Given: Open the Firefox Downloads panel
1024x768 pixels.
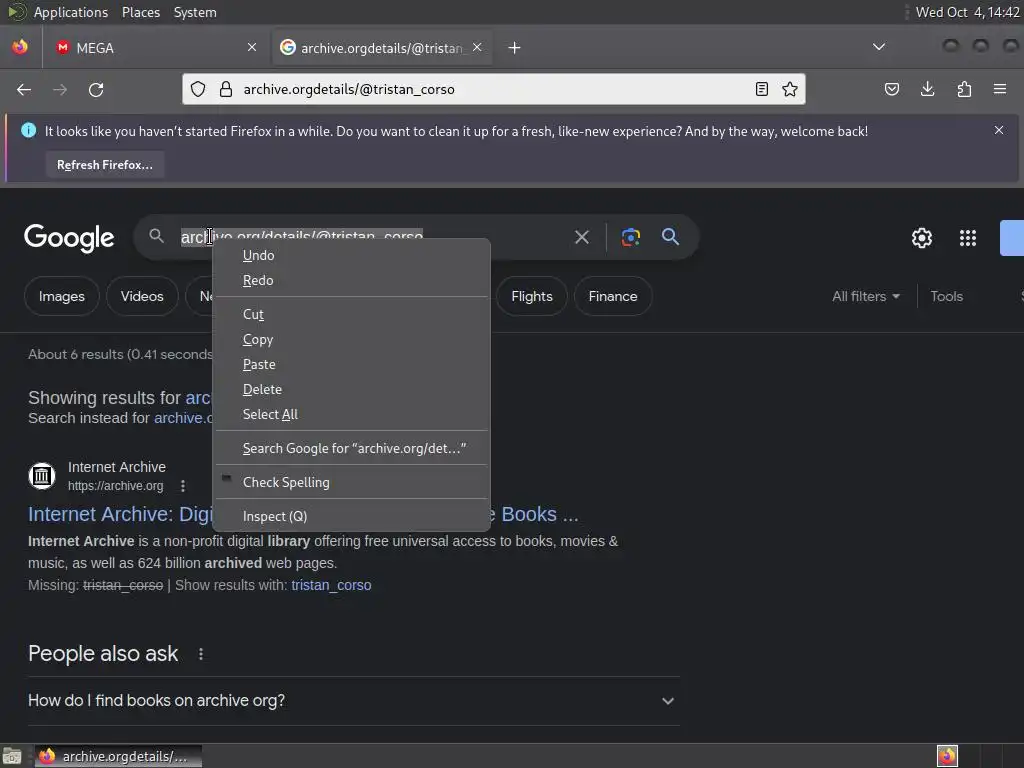Looking at the screenshot, I should 927,89.
